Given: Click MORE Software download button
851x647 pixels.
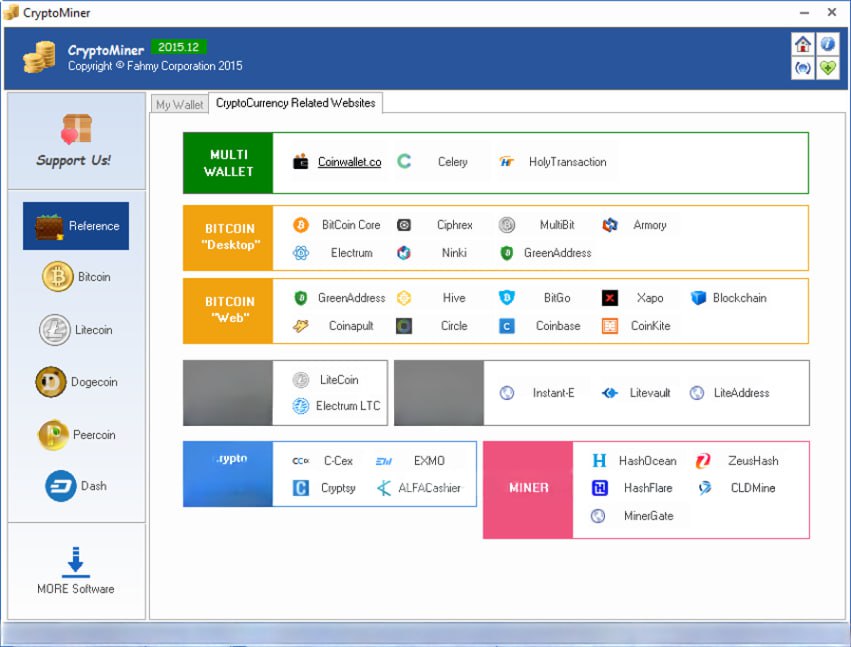Looking at the screenshot, I should pyautogui.click(x=76, y=571).
